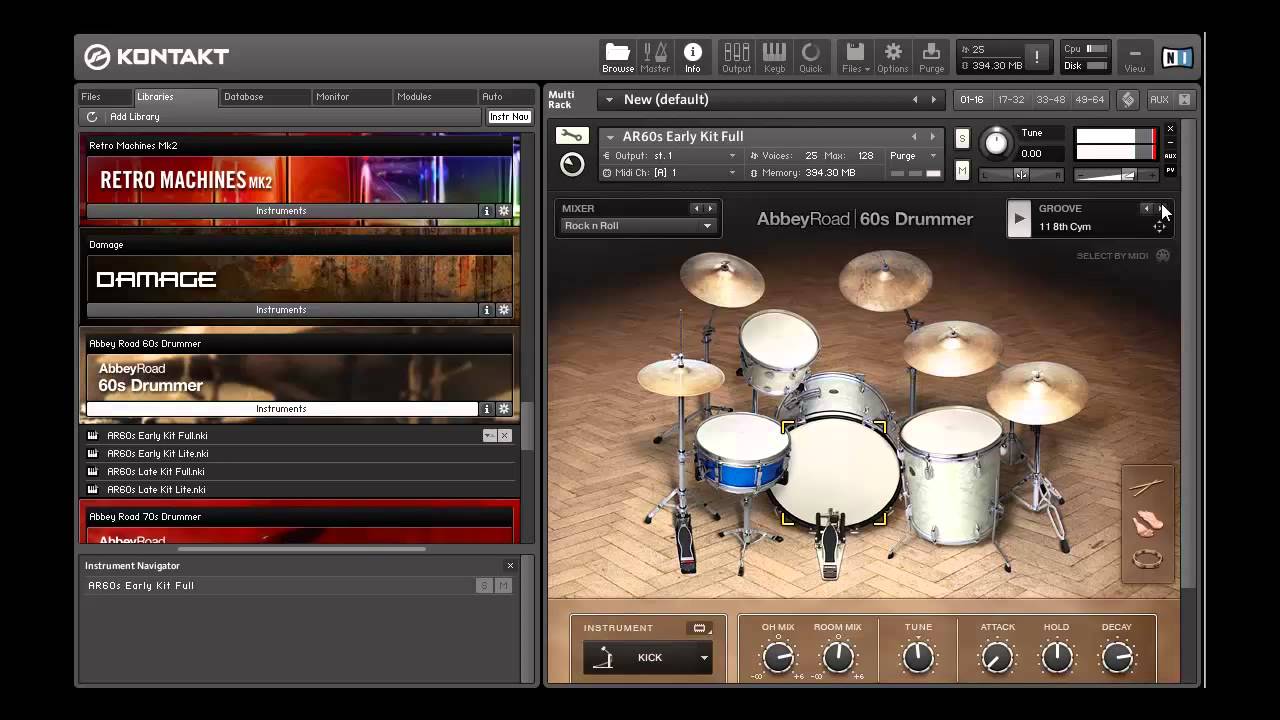This screenshot has width=1280, height=720.
Task: Open Retro Machines Mk2 gear settings
Action: (504, 211)
